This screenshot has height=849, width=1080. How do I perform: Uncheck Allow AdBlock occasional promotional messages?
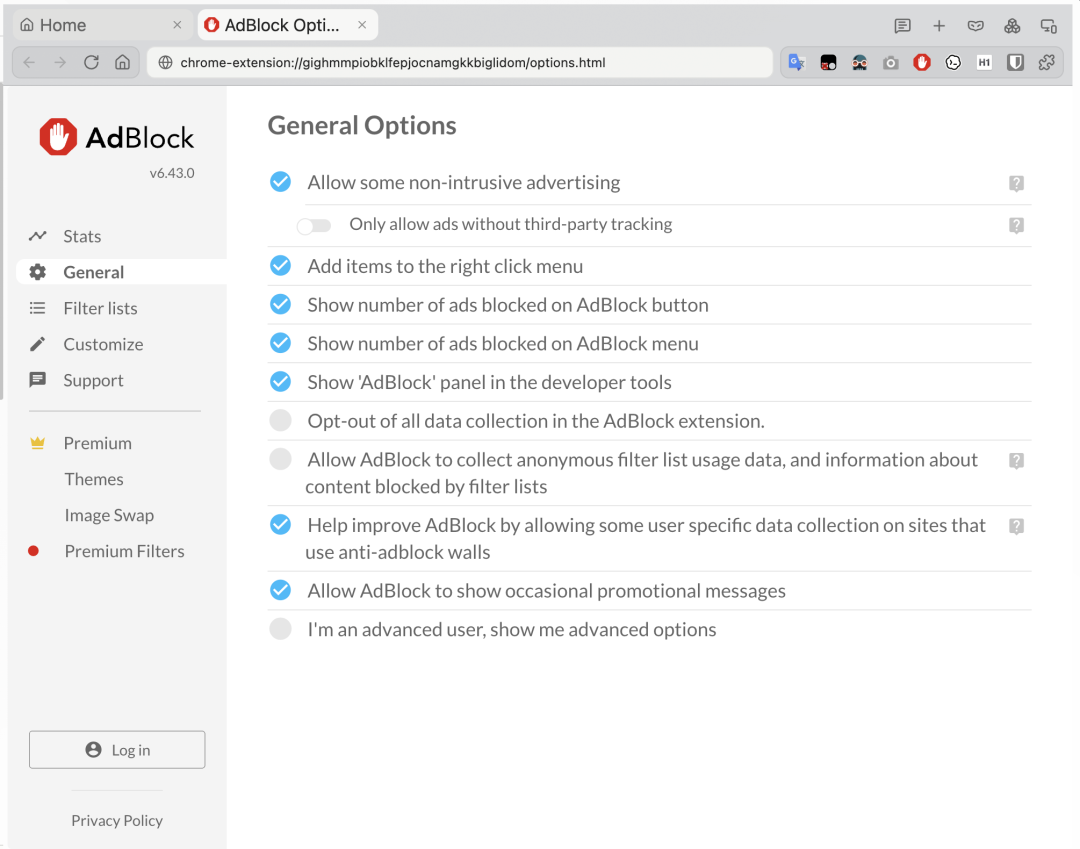pos(280,590)
